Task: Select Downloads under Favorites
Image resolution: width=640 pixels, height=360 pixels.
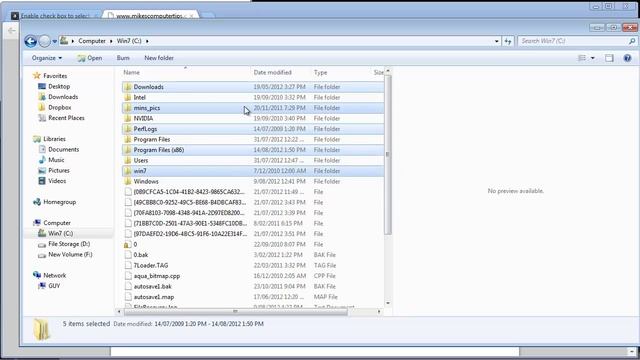Action: tap(63, 97)
